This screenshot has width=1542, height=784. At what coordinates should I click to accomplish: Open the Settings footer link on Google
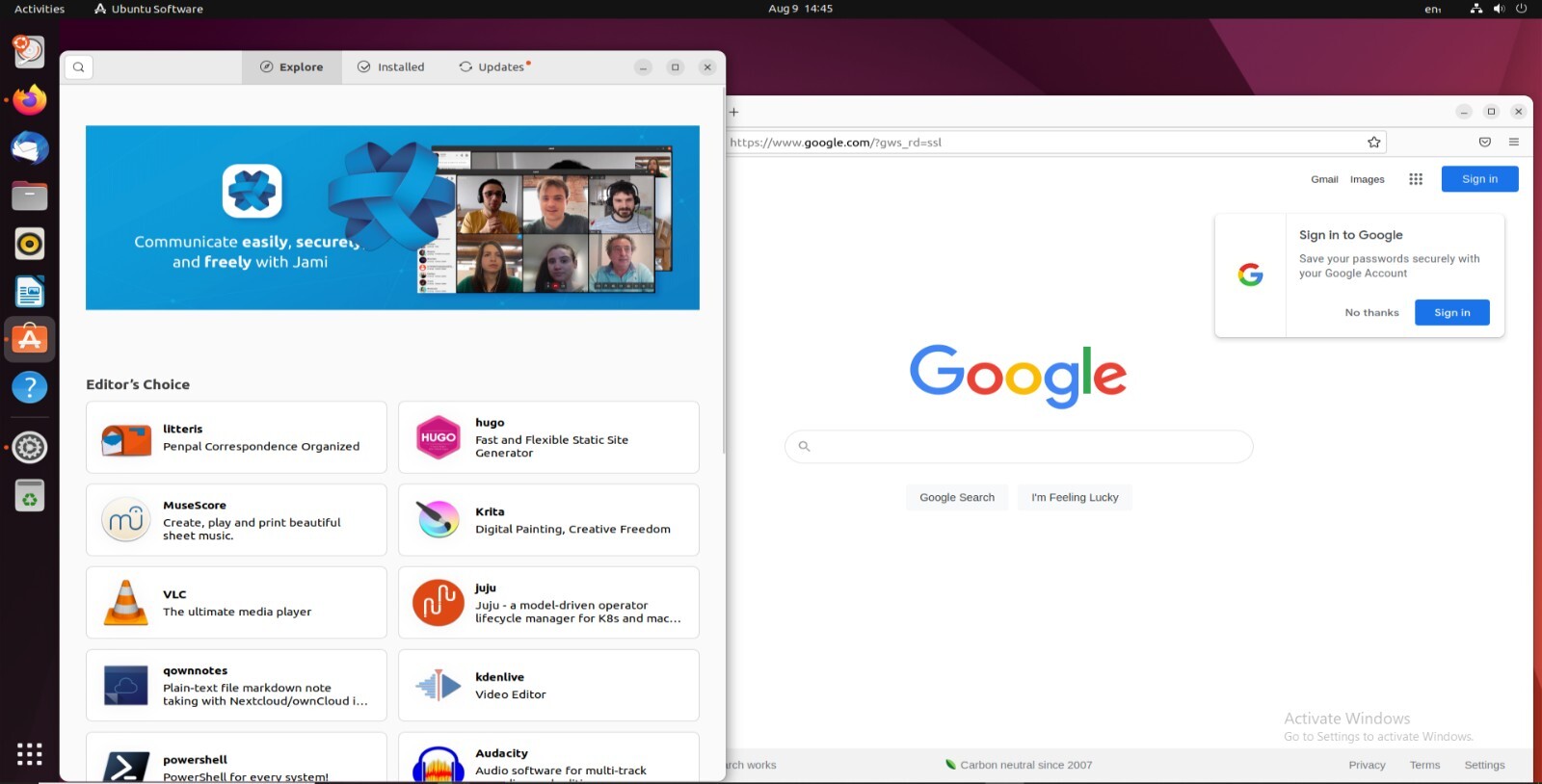(x=1484, y=766)
